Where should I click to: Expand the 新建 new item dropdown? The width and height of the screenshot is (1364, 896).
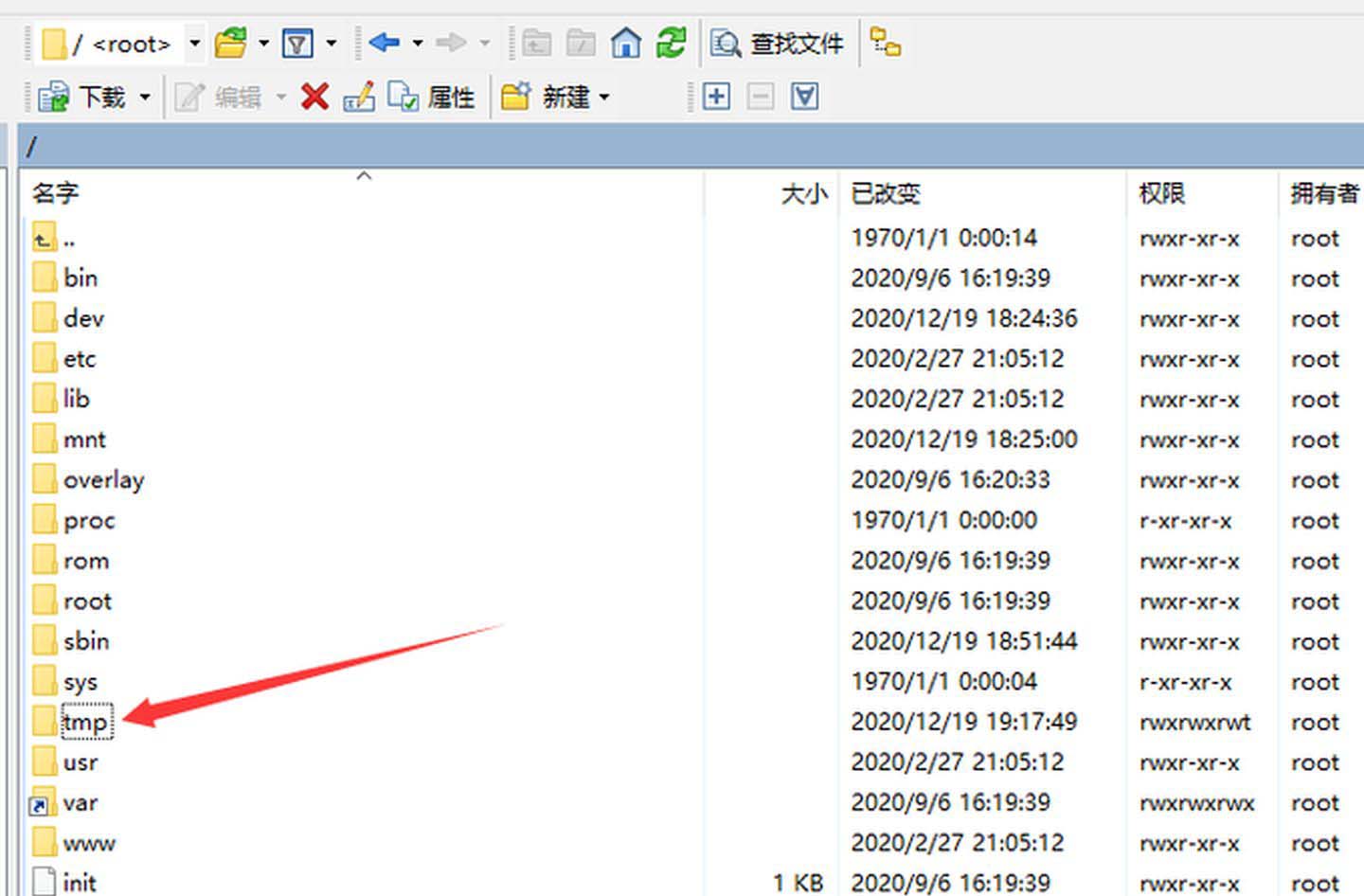point(604,97)
